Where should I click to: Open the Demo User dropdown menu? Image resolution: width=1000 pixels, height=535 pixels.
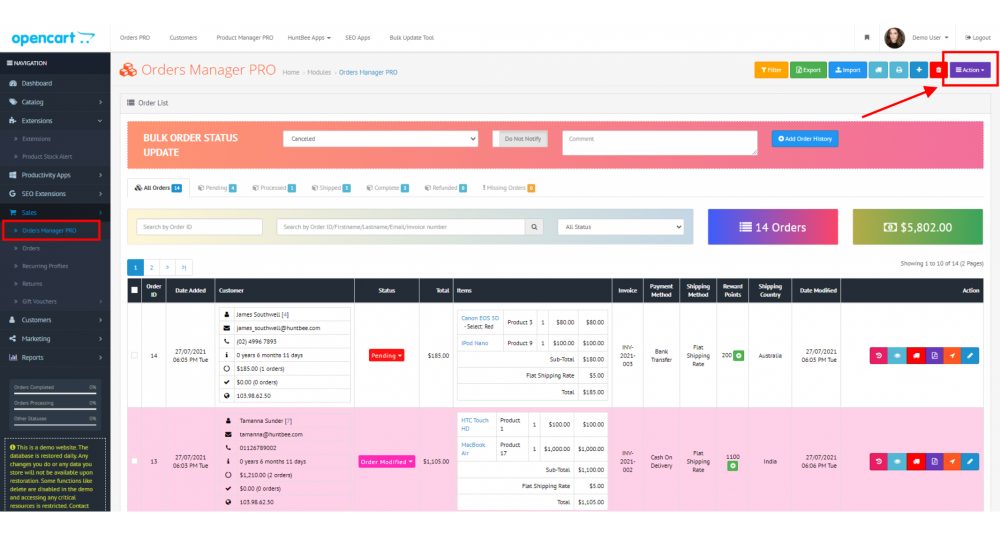930,38
